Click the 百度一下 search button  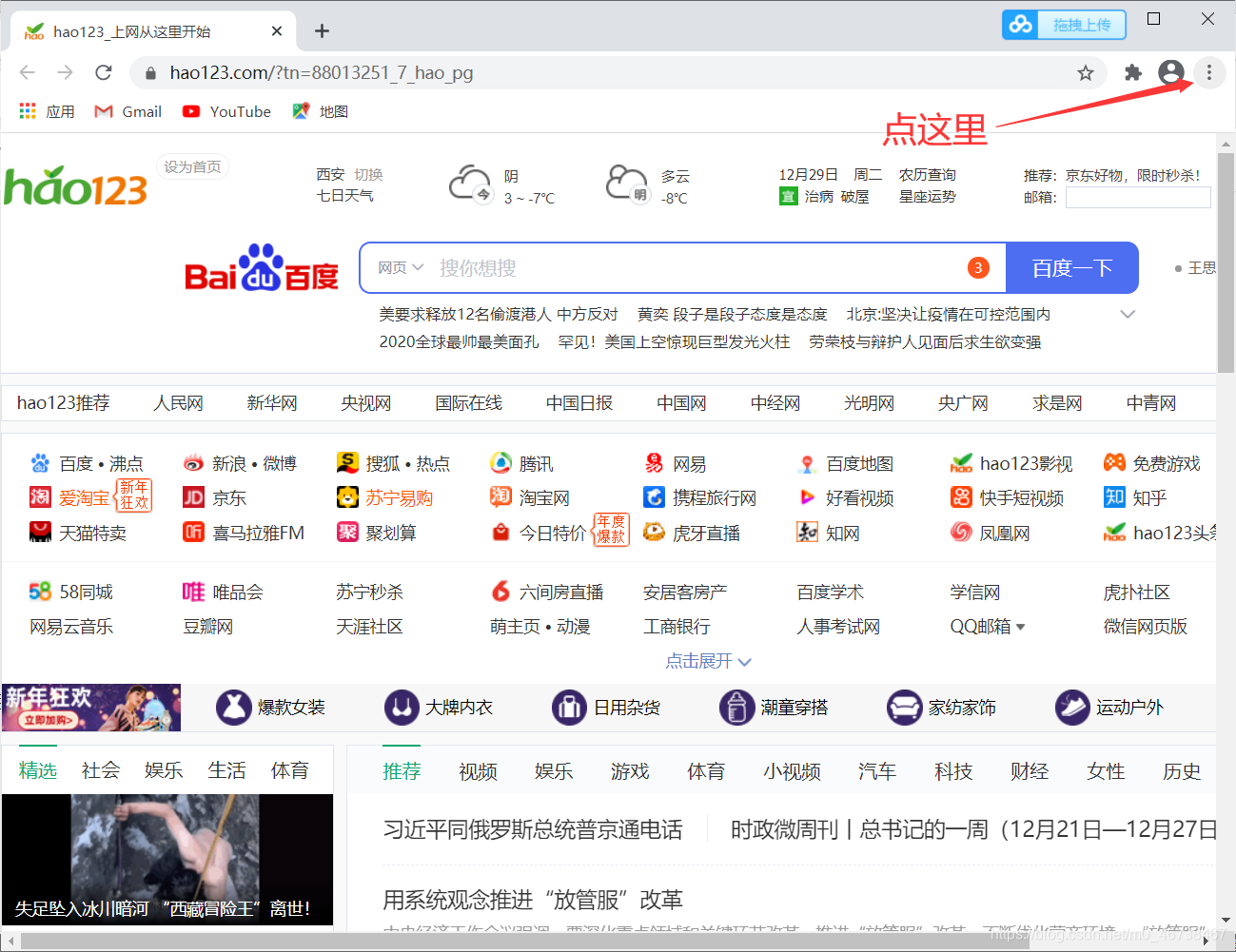click(1071, 267)
